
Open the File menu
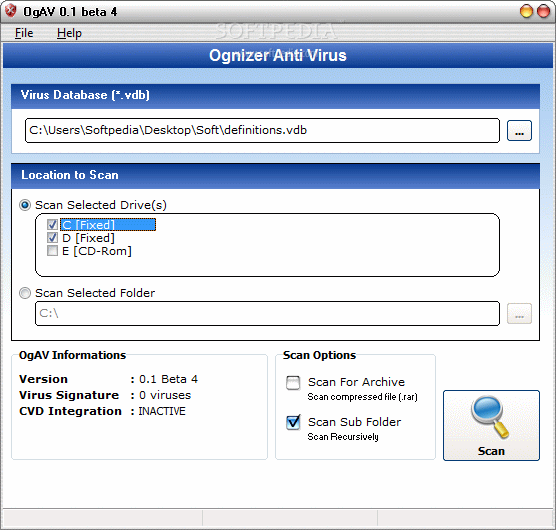pos(24,33)
